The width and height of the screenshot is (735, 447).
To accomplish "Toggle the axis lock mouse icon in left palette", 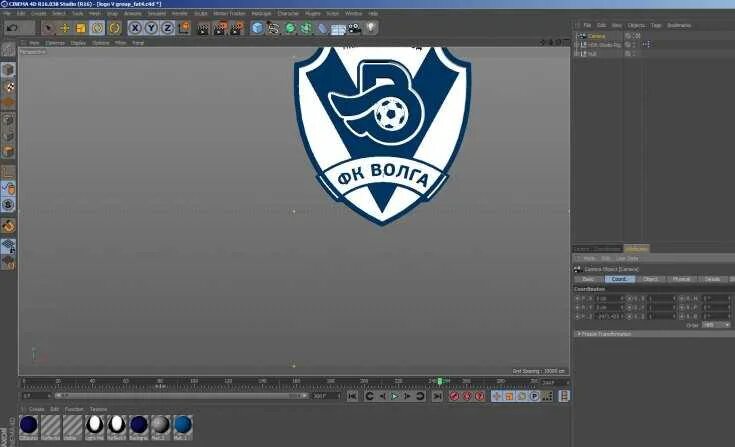I will [x=8, y=188].
